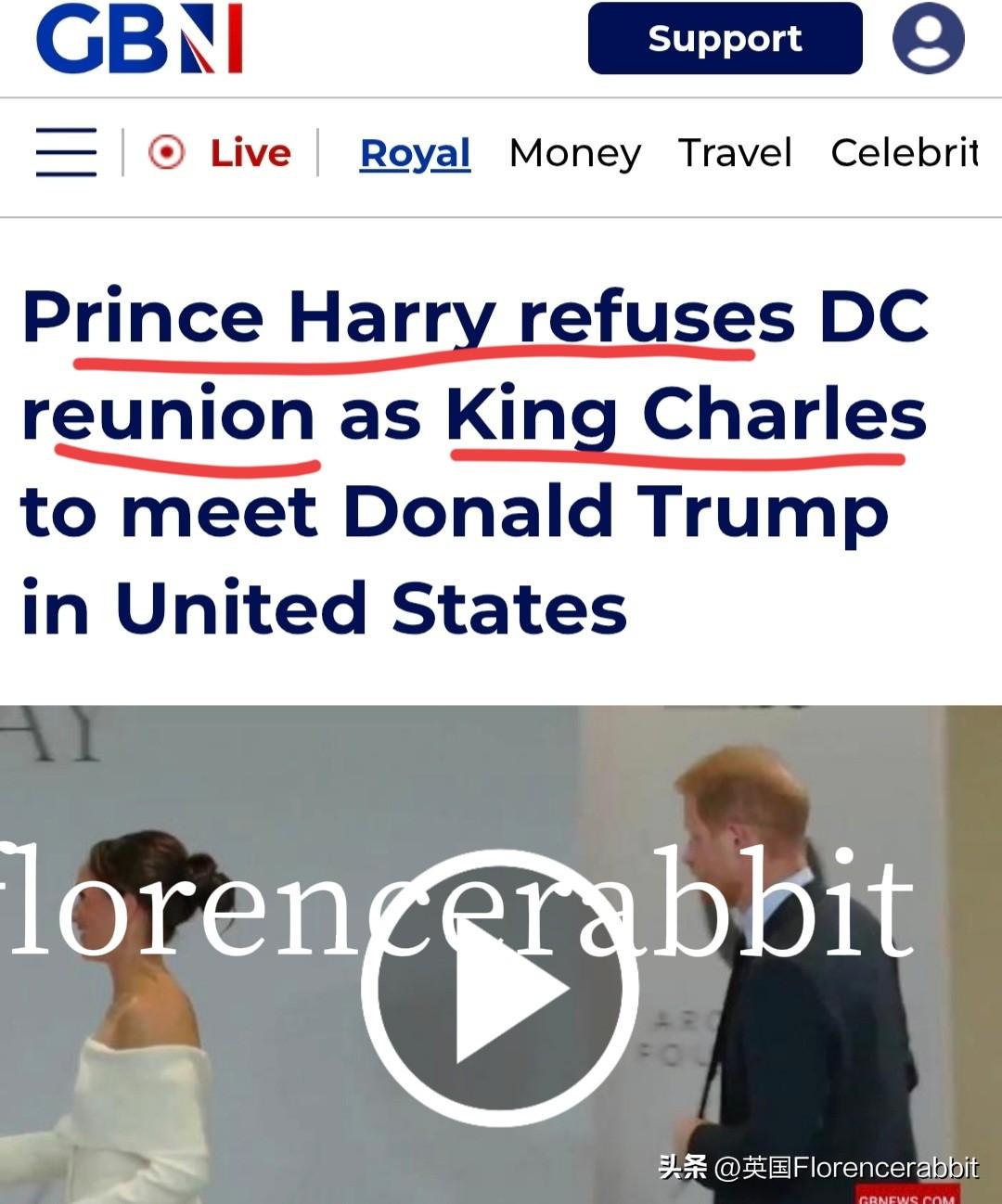Click the large 'florencerabbit' overlay text

tap(459, 900)
